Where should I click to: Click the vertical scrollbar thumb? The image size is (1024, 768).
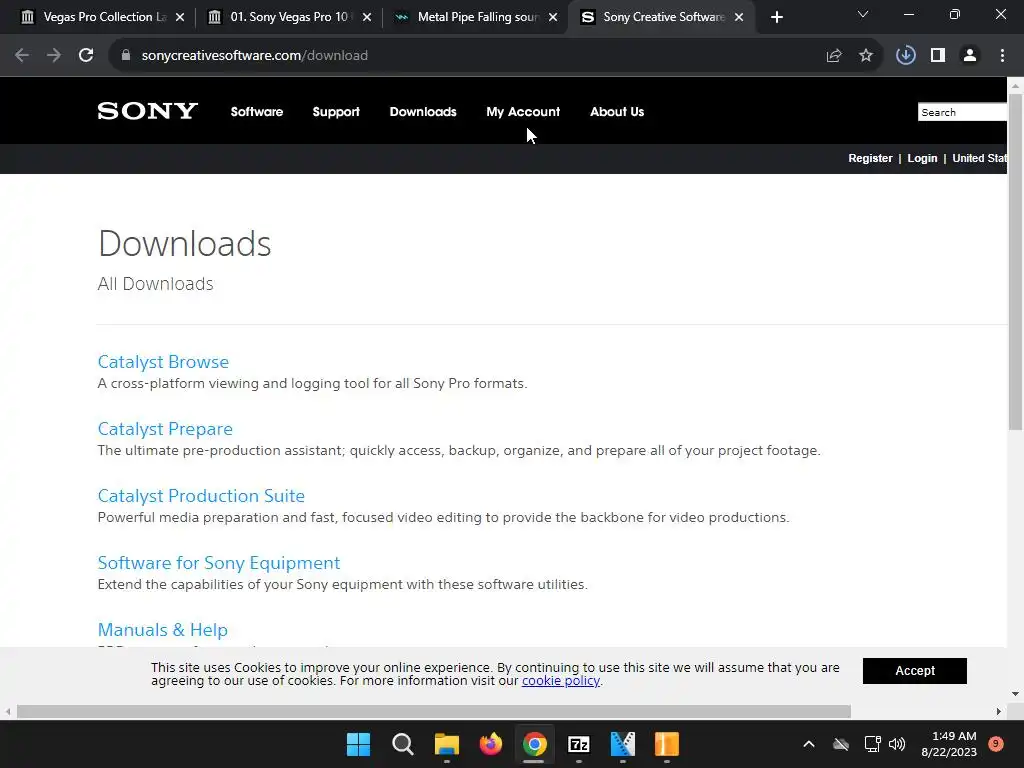pyautogui.click(x=1015, y=261)
